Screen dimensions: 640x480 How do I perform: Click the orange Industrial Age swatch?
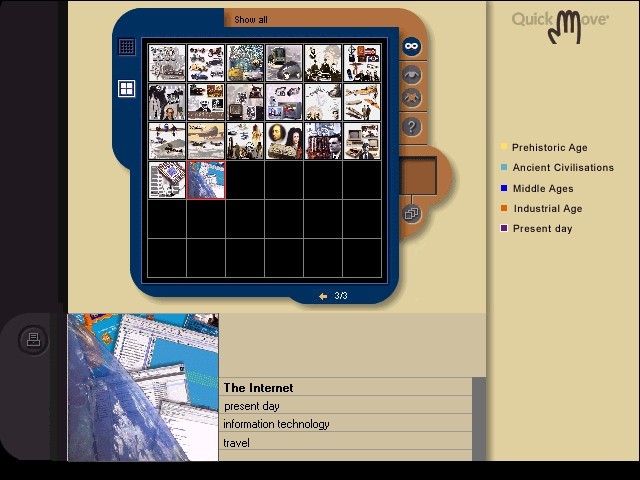[x=504, y=208]
